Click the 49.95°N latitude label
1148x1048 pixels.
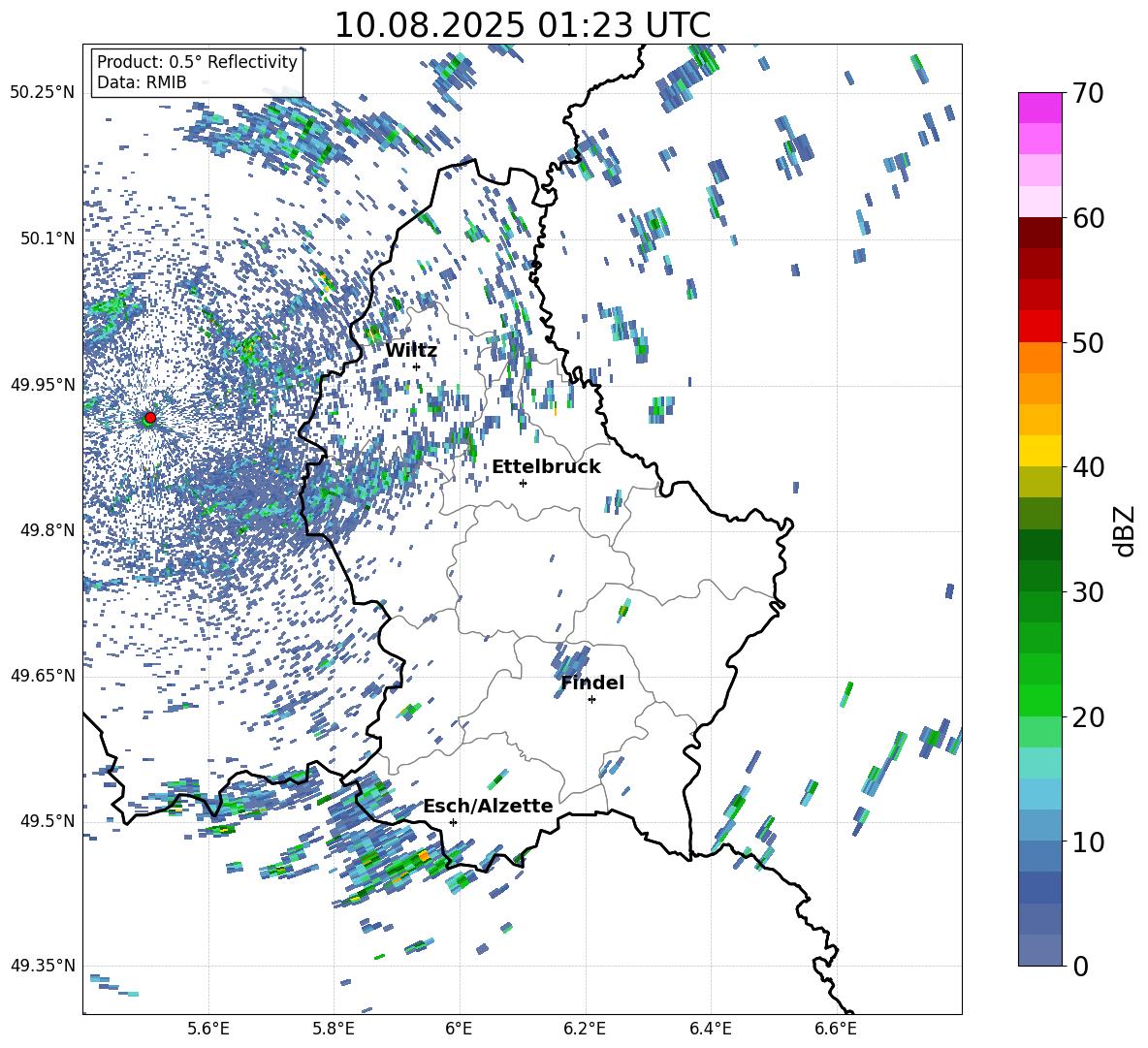click(x=43, y=384)
